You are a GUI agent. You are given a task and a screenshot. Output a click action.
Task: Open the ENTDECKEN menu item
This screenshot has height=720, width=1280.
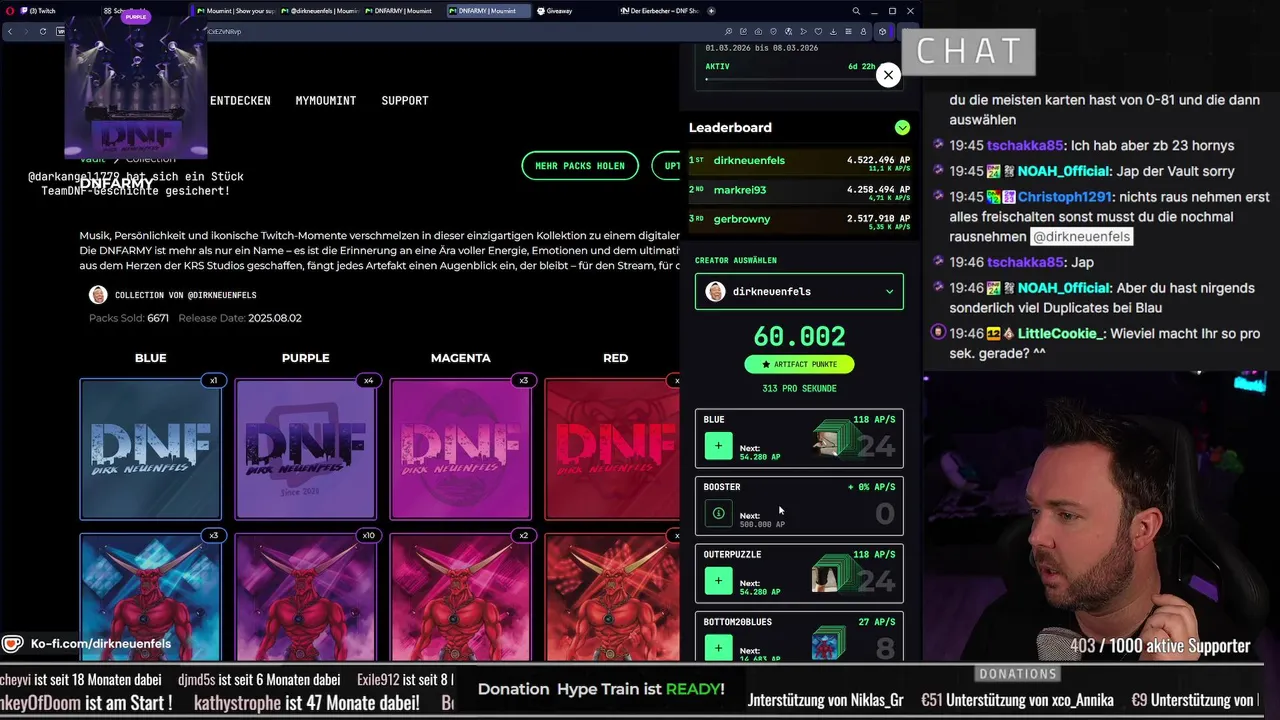point(240,101)
